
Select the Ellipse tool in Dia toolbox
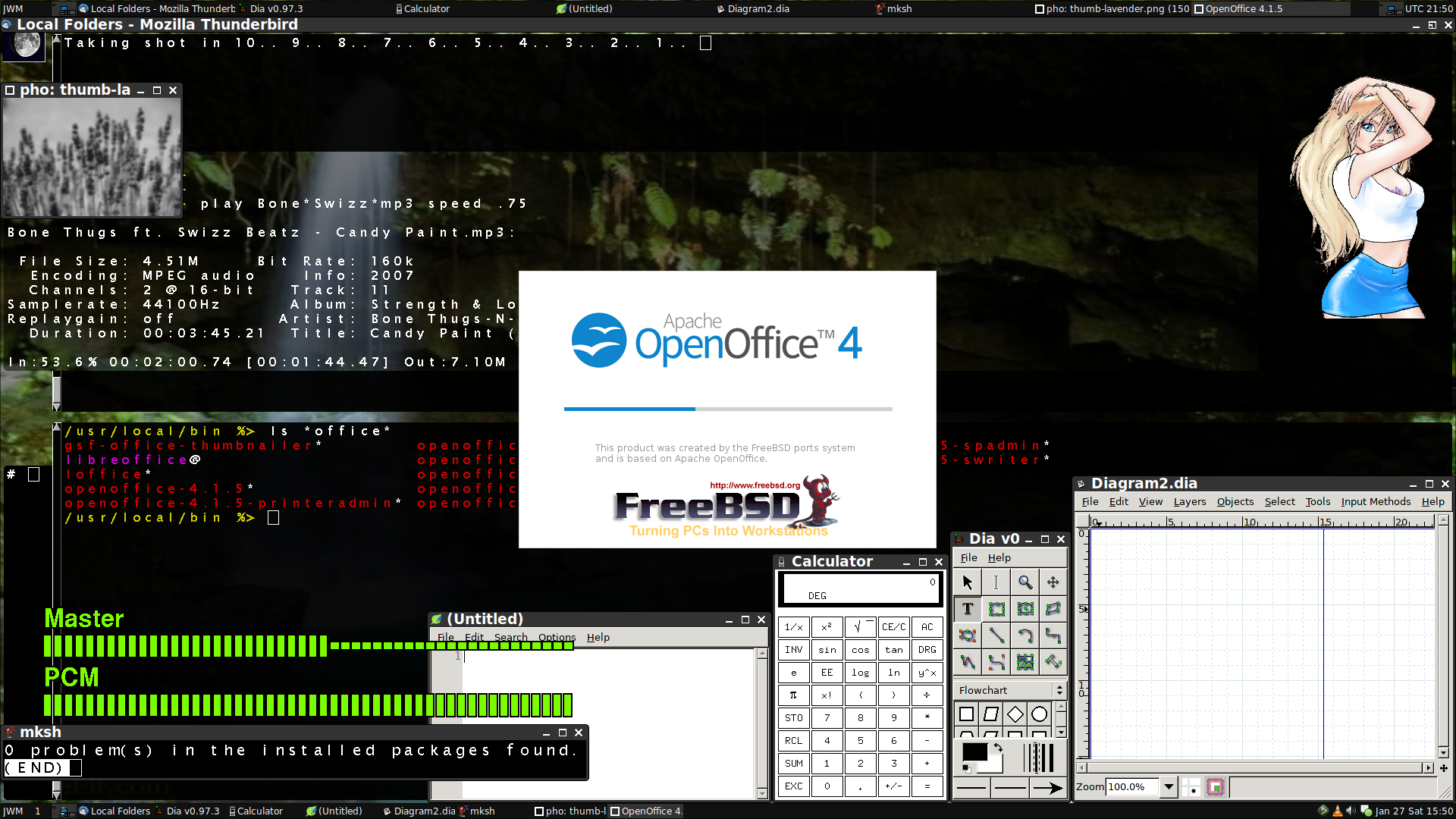click(1025, 609)
